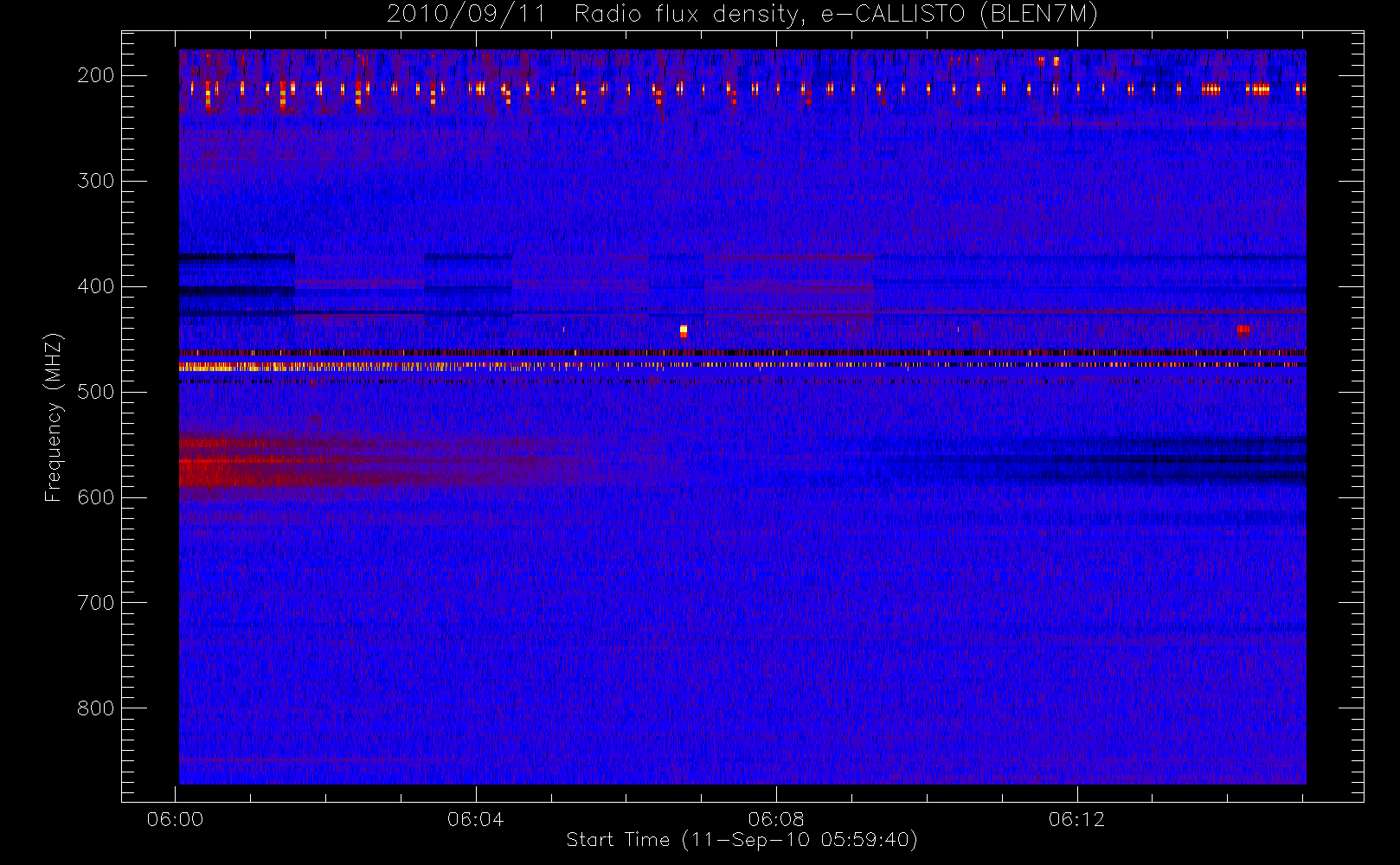Click the 'Start Time (11-Sep-10 05:59:40)' label
The width and height of the screenshot is (1400, 865).
pos(742,840)
